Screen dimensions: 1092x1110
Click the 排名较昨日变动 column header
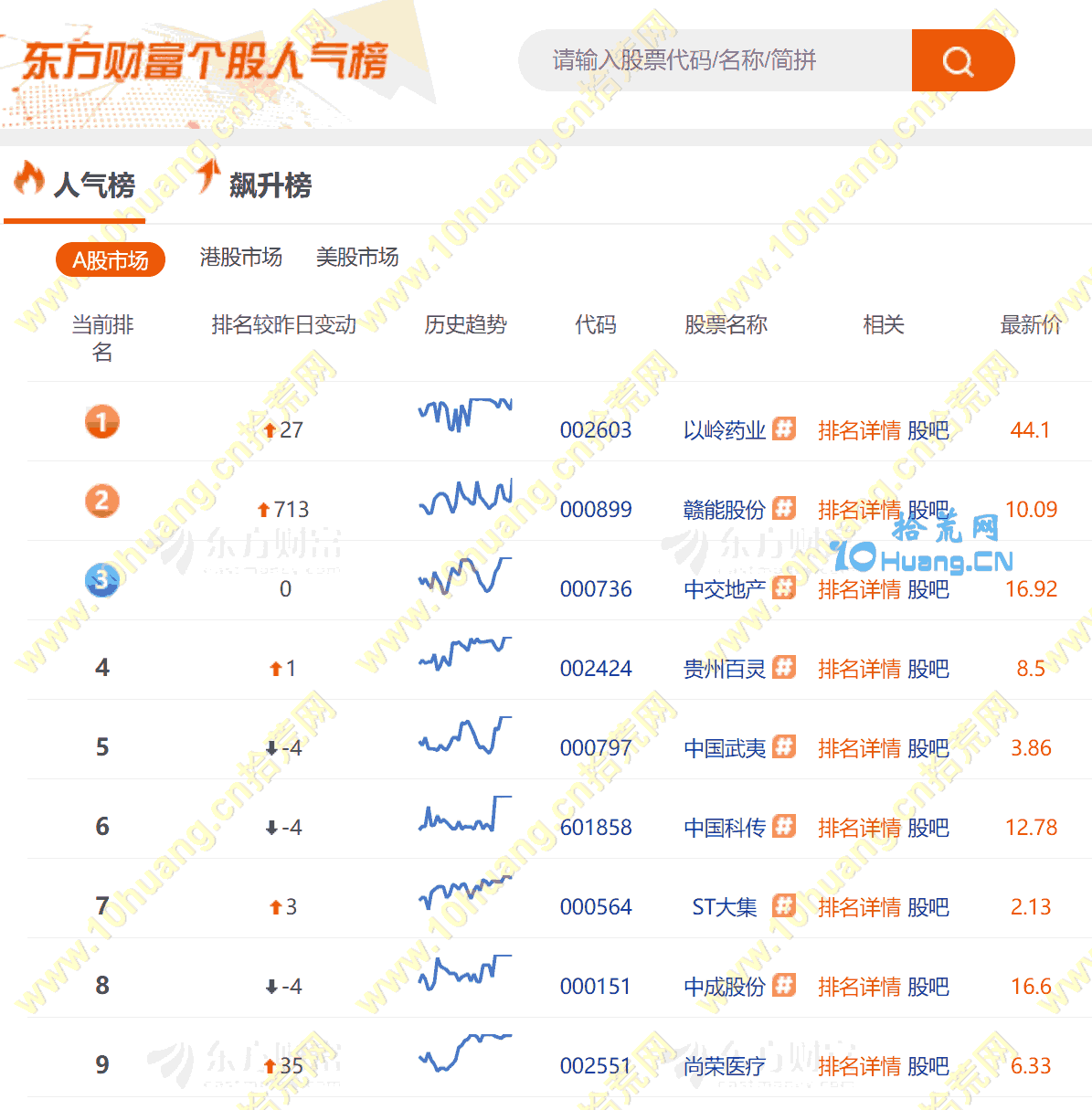pos(283,325)
